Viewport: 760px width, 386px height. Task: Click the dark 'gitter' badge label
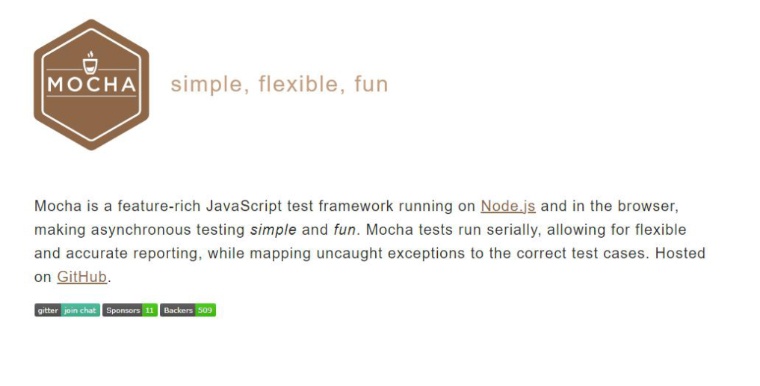tap(48, 310)
